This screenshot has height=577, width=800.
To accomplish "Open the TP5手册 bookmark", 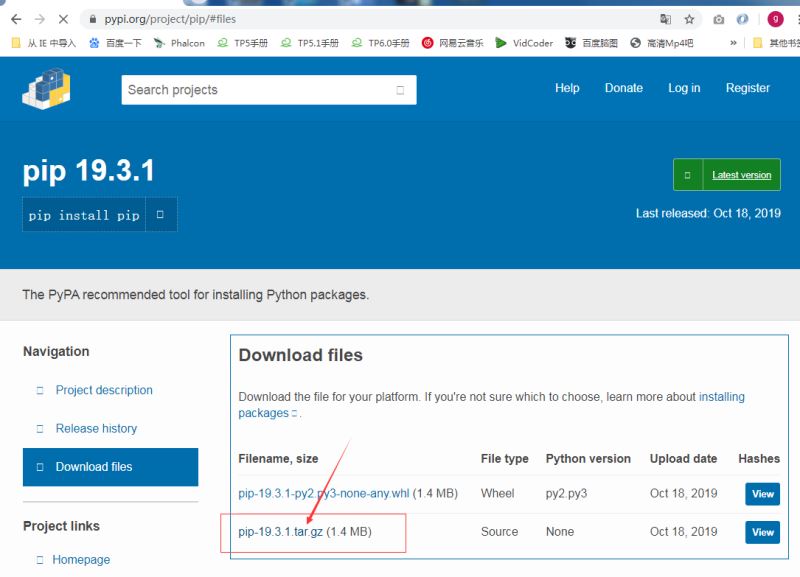I will coord(242,43).
